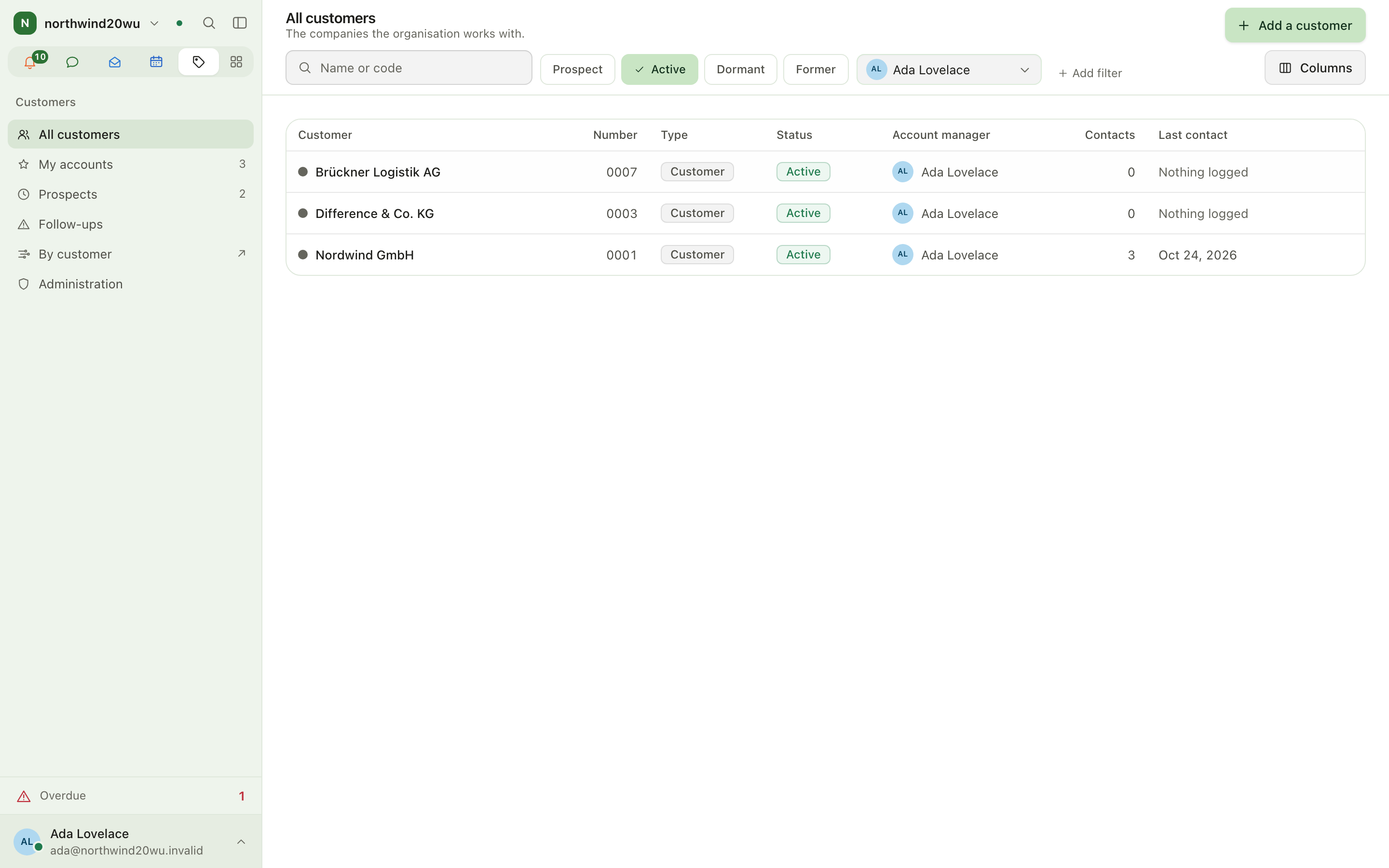Viewport: 1389px width, 868px height.
Task: Sort by the Last contact column header
Action: (x=1193, y=135)
